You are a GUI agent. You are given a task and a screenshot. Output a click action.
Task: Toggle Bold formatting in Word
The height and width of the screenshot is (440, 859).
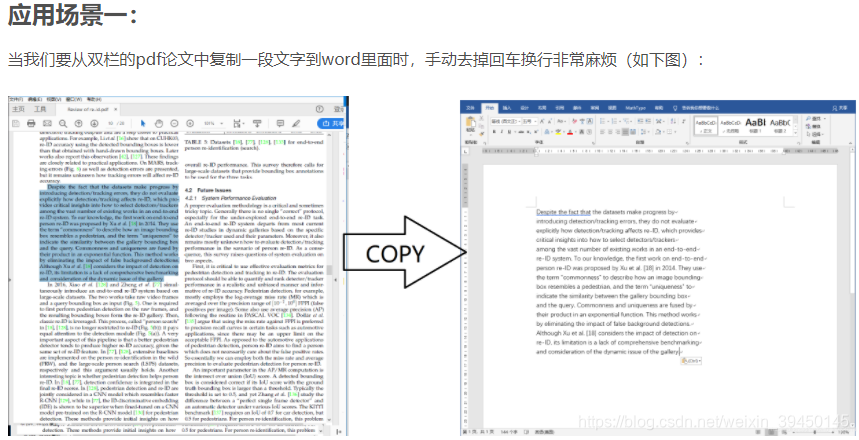(494, 132)
